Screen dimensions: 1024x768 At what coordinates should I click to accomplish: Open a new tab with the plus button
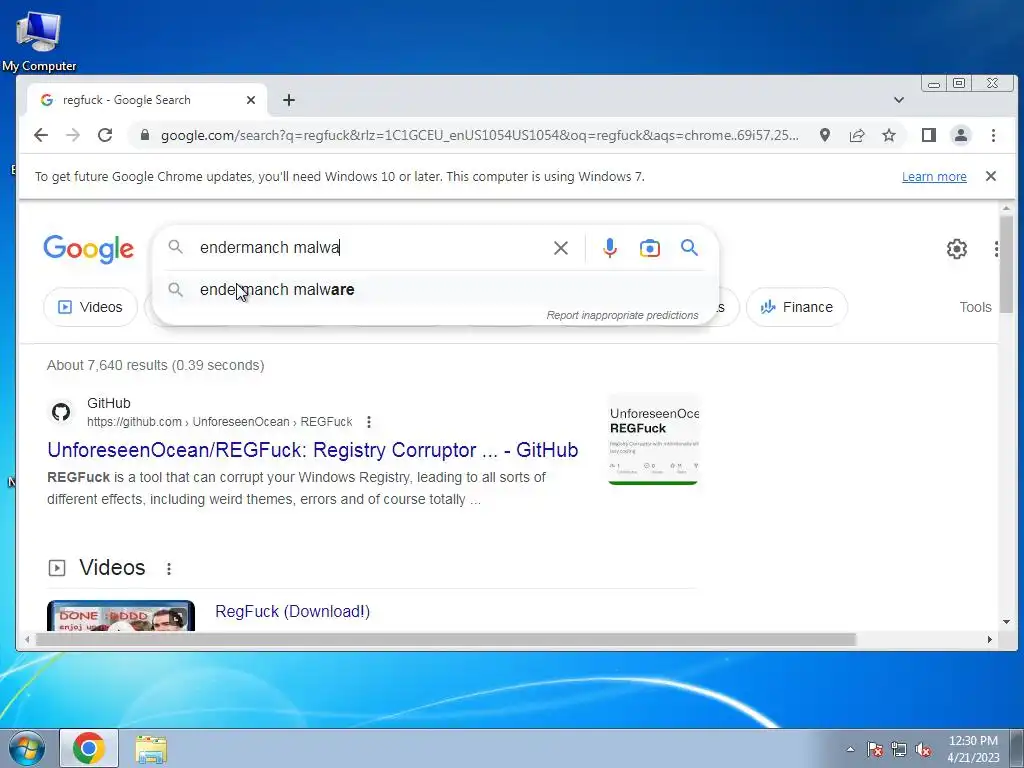(289, 100)
